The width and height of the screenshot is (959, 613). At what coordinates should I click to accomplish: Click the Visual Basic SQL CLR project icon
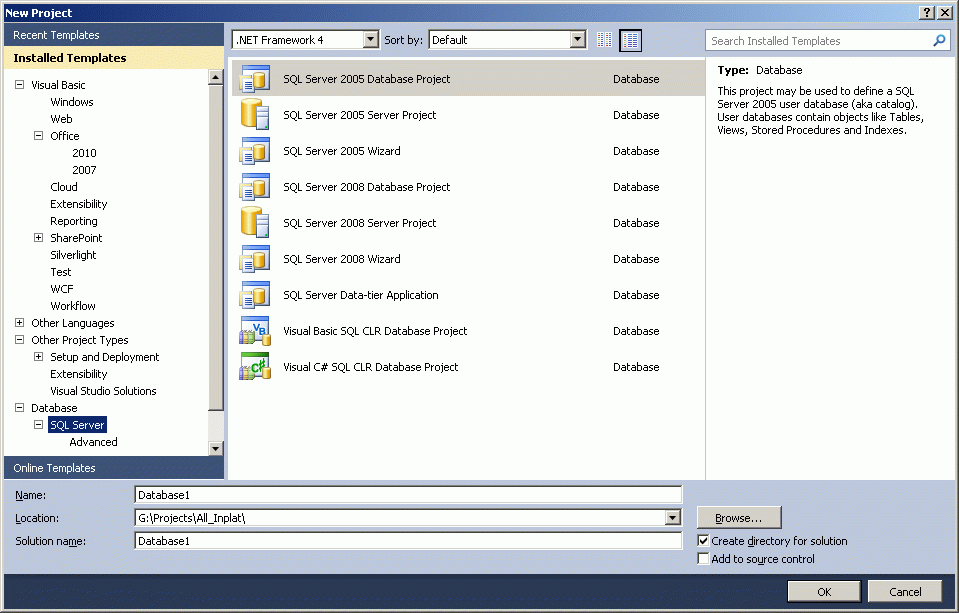click(x=255, y=331)
